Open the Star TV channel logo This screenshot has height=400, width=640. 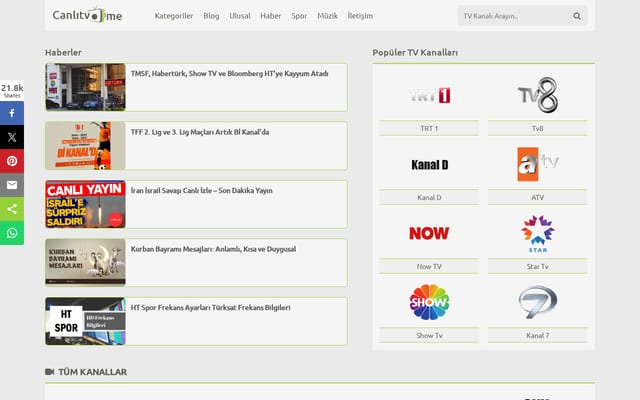pos(538,233)
